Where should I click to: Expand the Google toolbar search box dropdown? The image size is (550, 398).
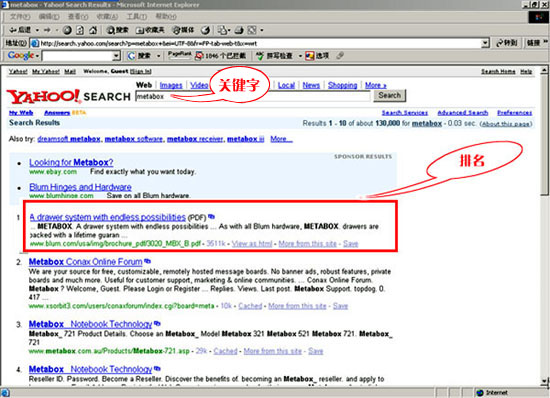(x=116, y=56)
